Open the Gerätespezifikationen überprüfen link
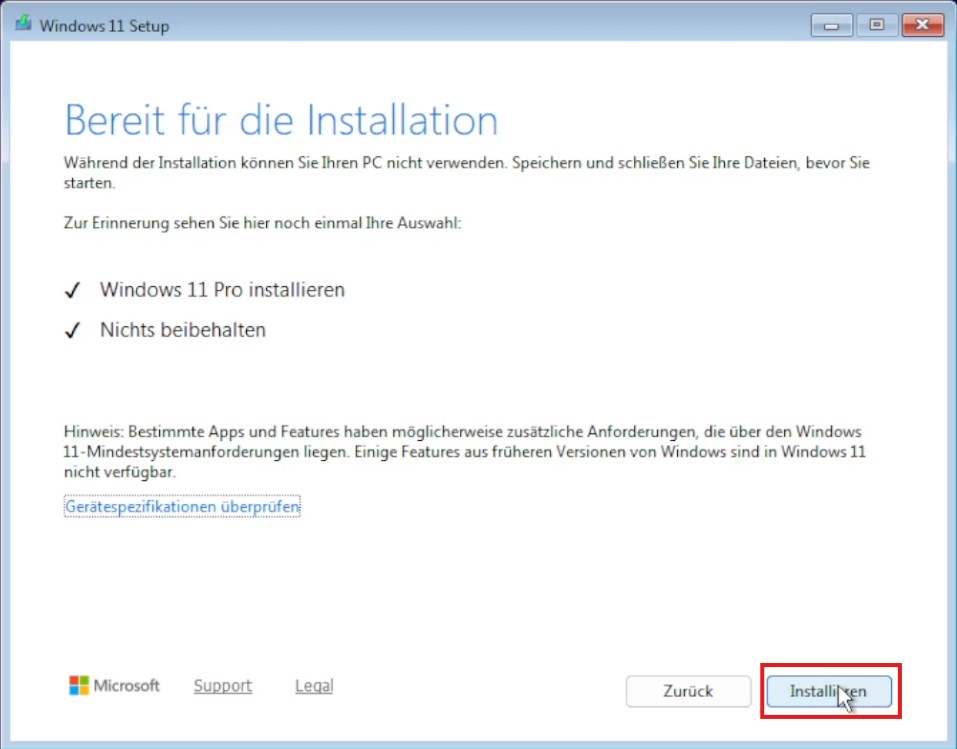 pyautogui.click(x=182, y=507)
